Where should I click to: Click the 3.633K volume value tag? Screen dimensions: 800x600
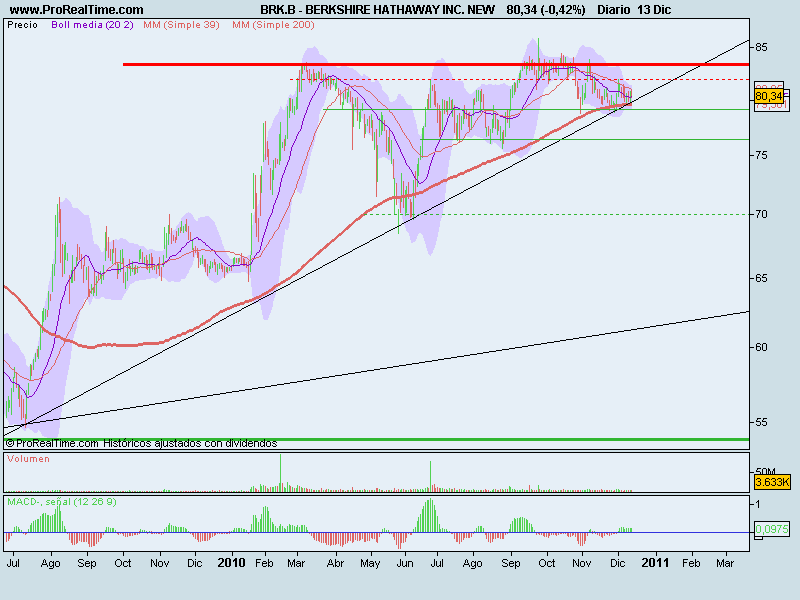(772, 482)
